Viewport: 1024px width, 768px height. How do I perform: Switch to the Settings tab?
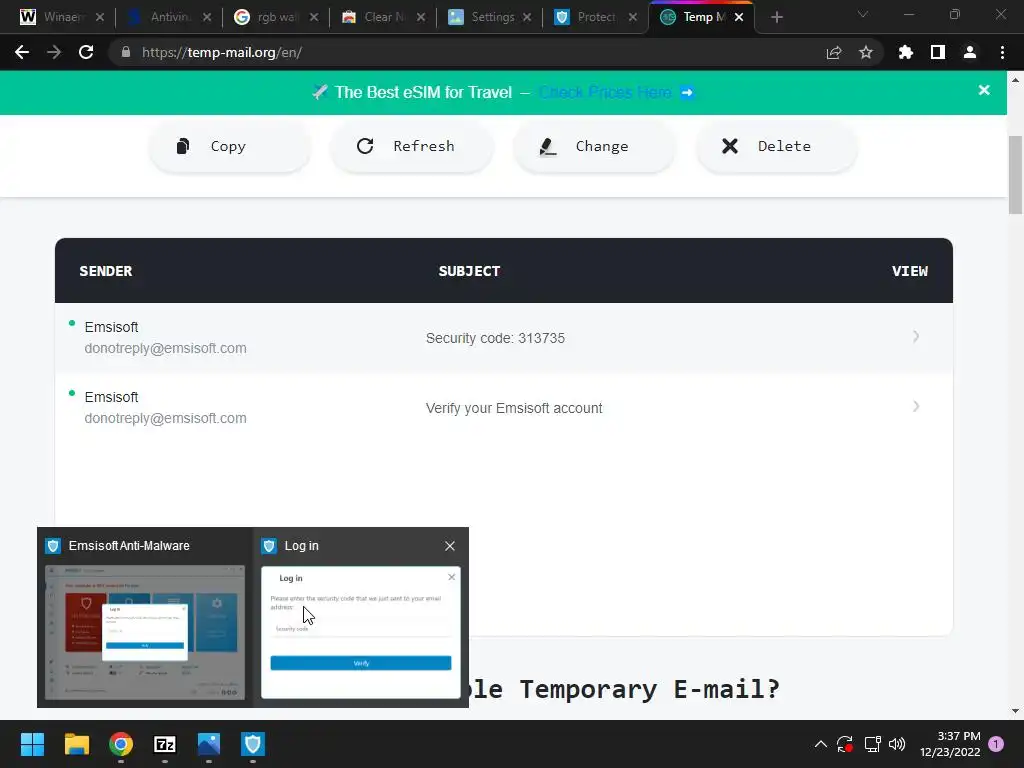click(x=489, y=17)
